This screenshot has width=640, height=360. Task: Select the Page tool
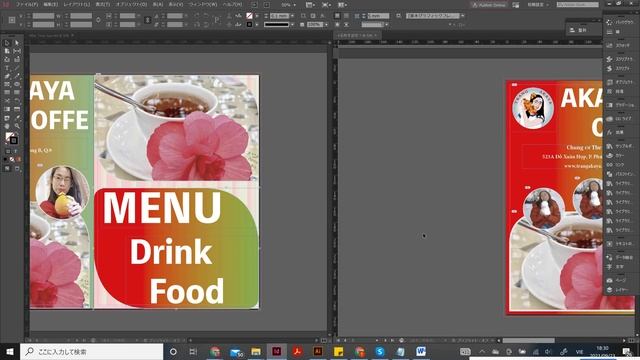point(7,51)
